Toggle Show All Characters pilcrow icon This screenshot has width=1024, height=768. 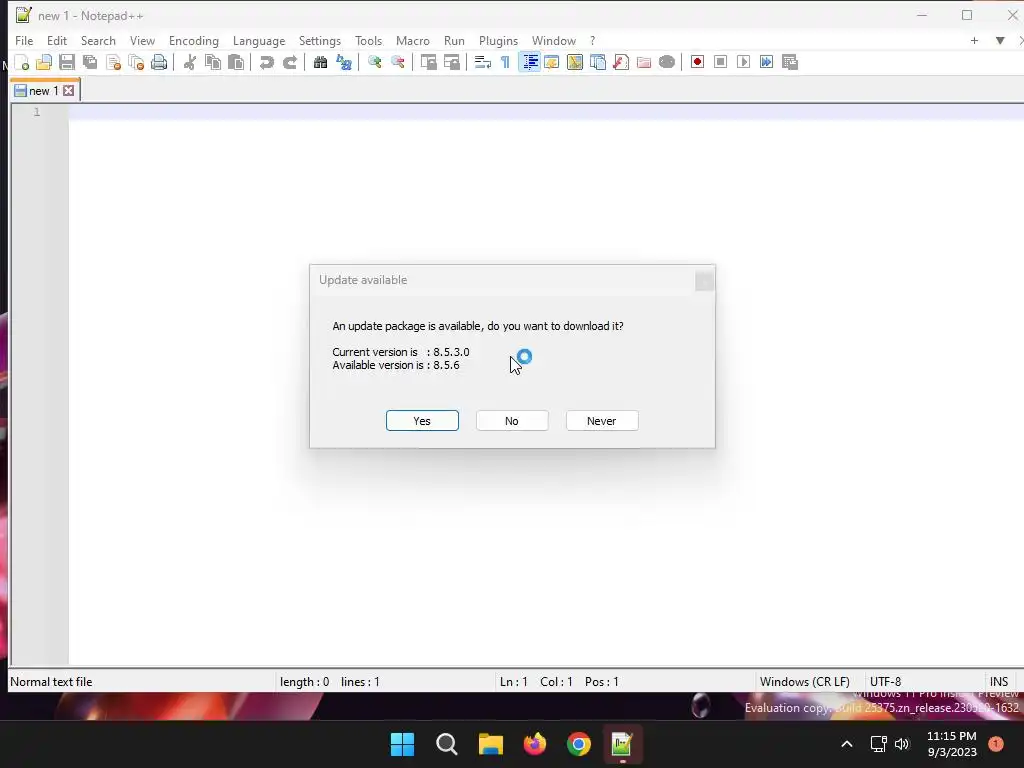click(505, 62)
